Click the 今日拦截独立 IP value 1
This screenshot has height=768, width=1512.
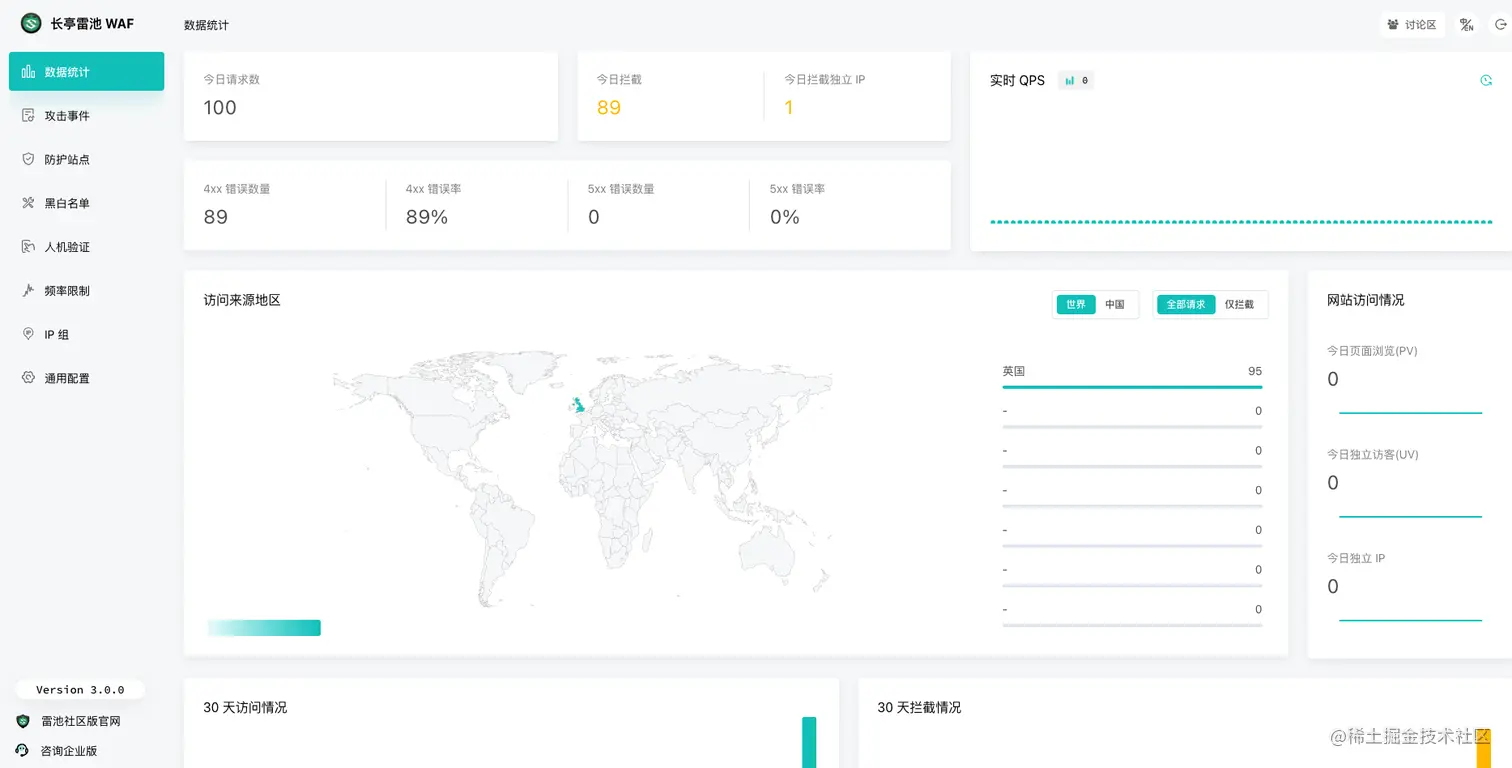(789, 108)
